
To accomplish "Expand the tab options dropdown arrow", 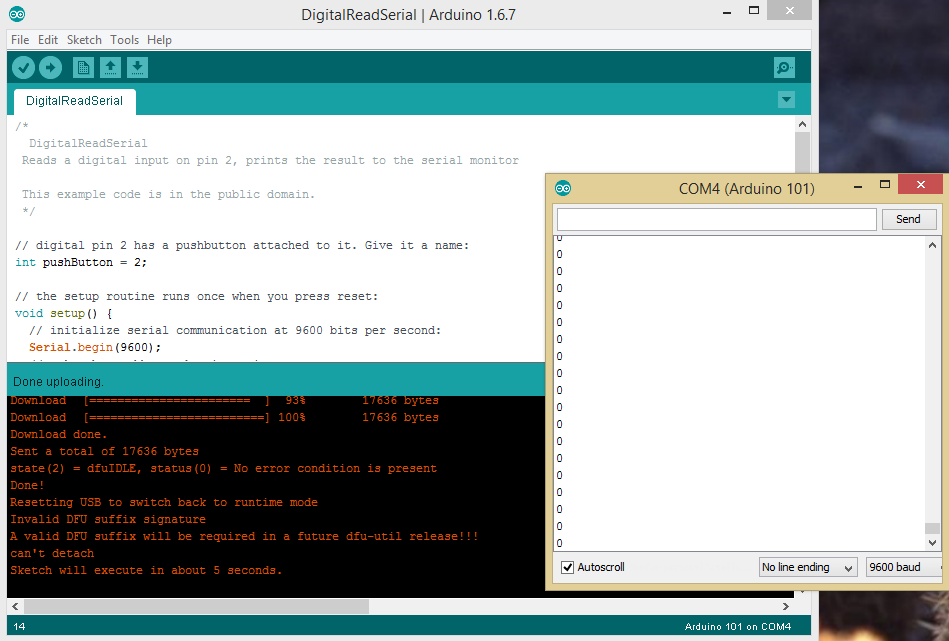I will pyautogui.click(x=786, y=100).
